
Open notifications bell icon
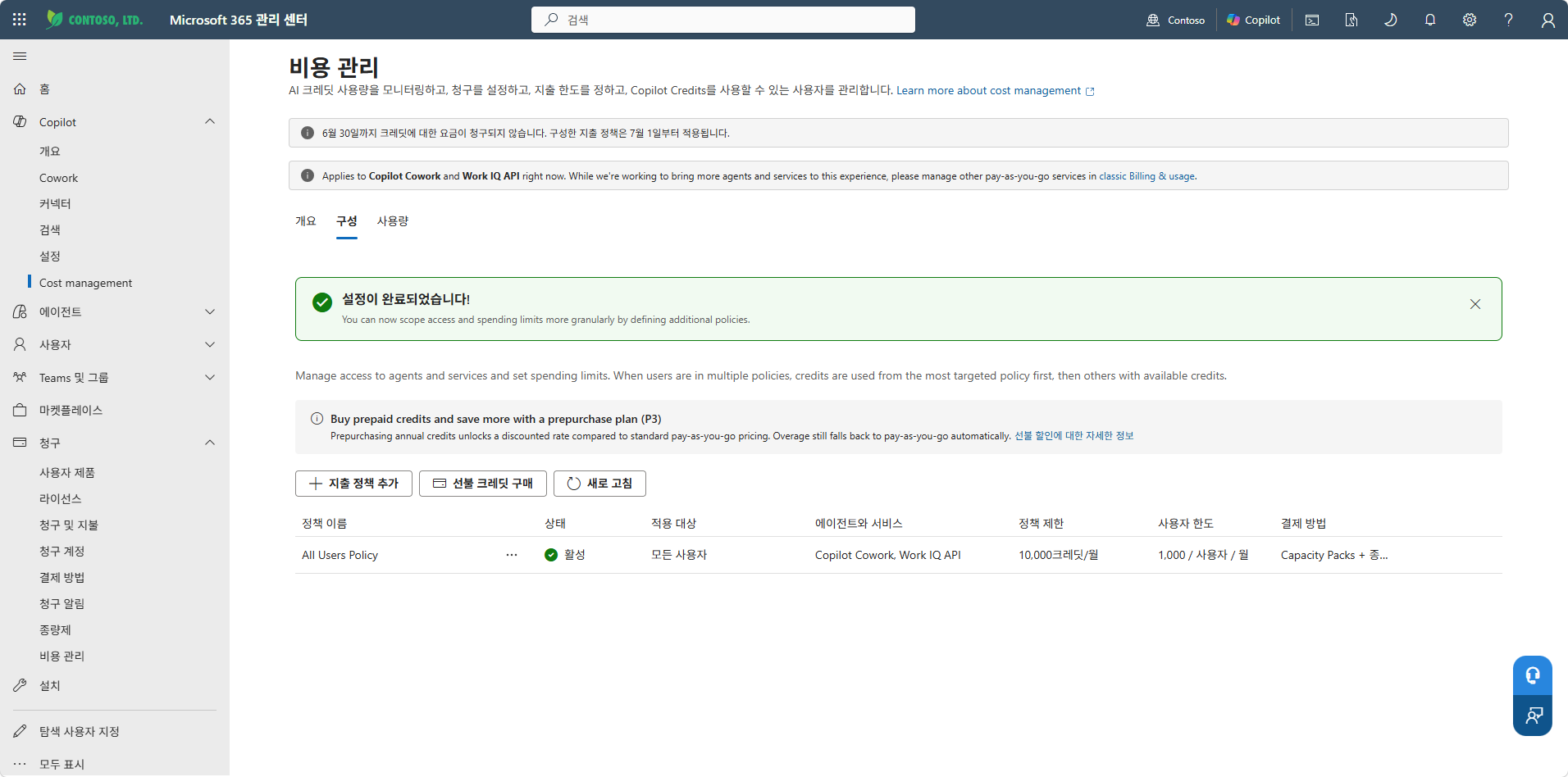pos(1430,20)
